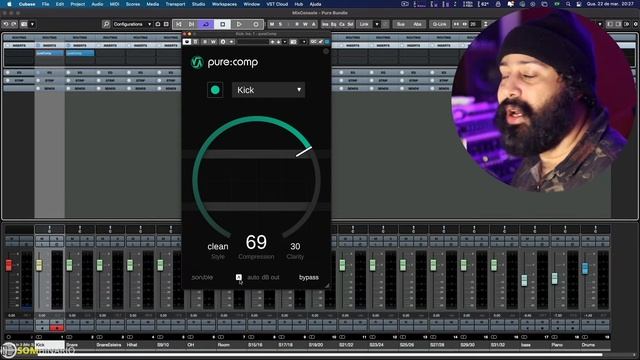
Task: Click the yellow Kick channel fader
Action: 39,265
